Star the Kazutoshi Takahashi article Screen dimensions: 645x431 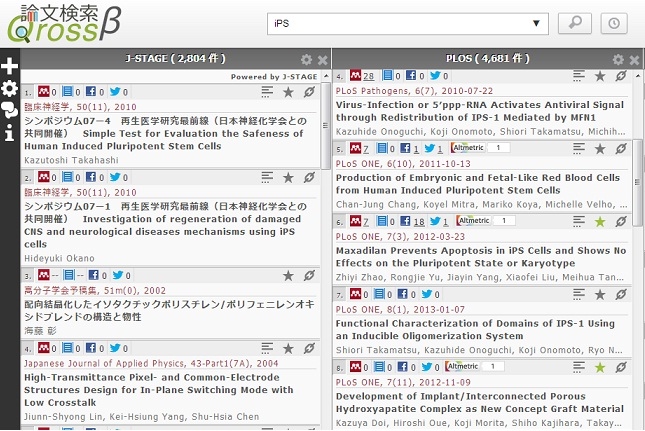[x=288, y=92]
